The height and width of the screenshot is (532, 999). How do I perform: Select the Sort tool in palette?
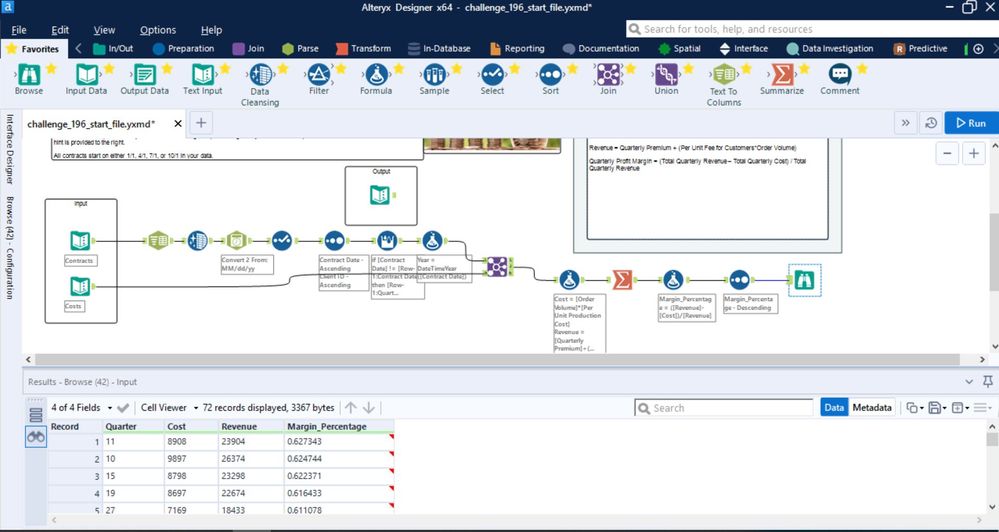[x=550, y=75]
